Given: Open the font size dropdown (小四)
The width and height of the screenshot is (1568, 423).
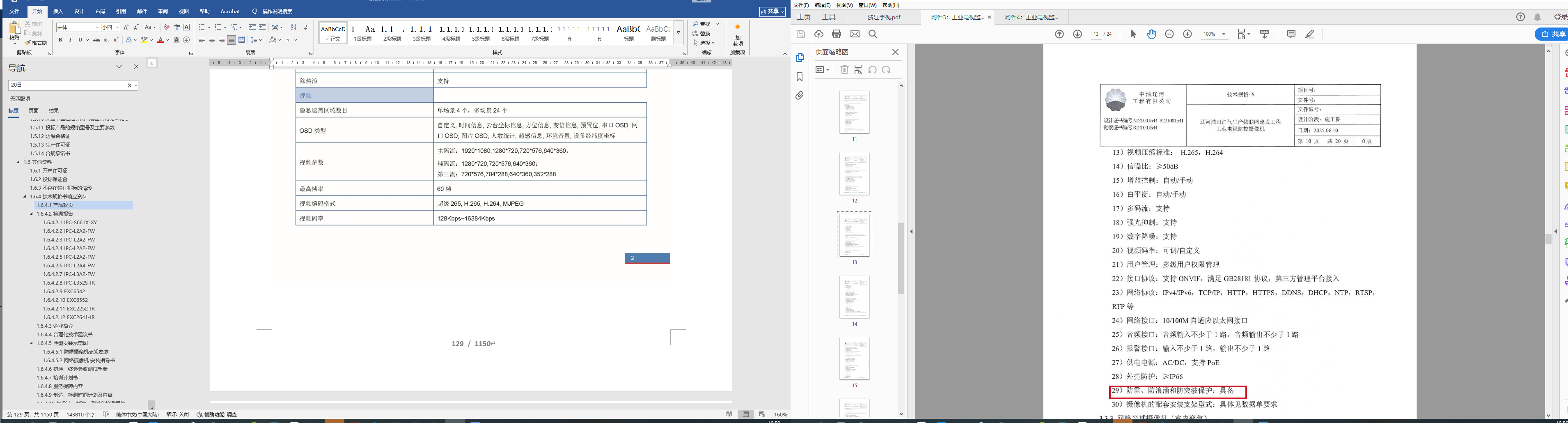Looking at the screenshot, I should tap(117, 28).
